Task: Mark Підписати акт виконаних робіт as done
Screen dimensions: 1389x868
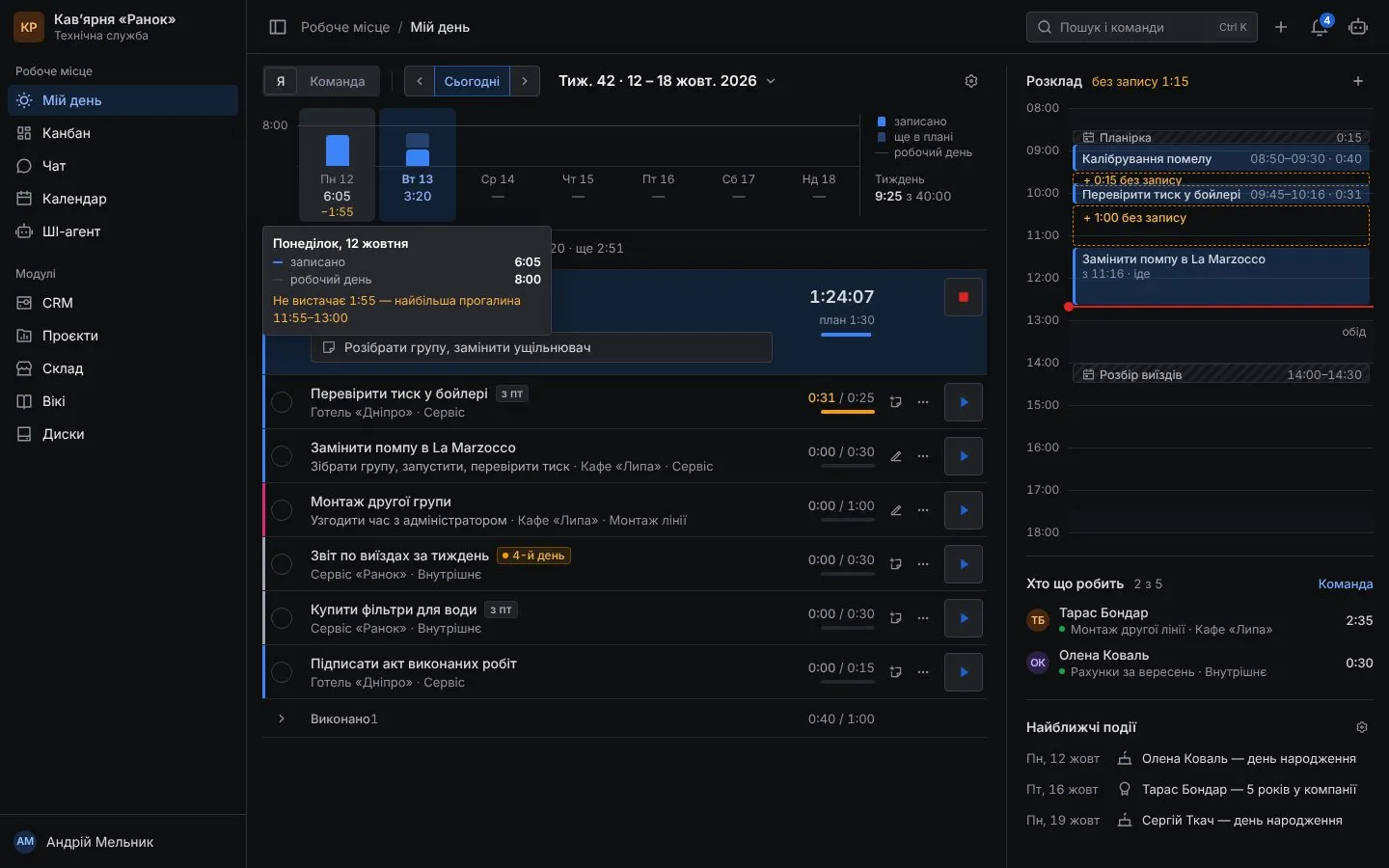Action: [282, 672]
